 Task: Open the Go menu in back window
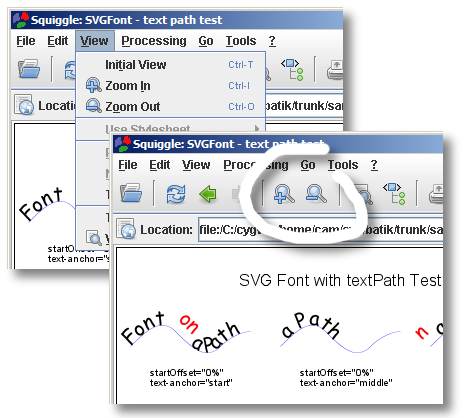point(206,41)
